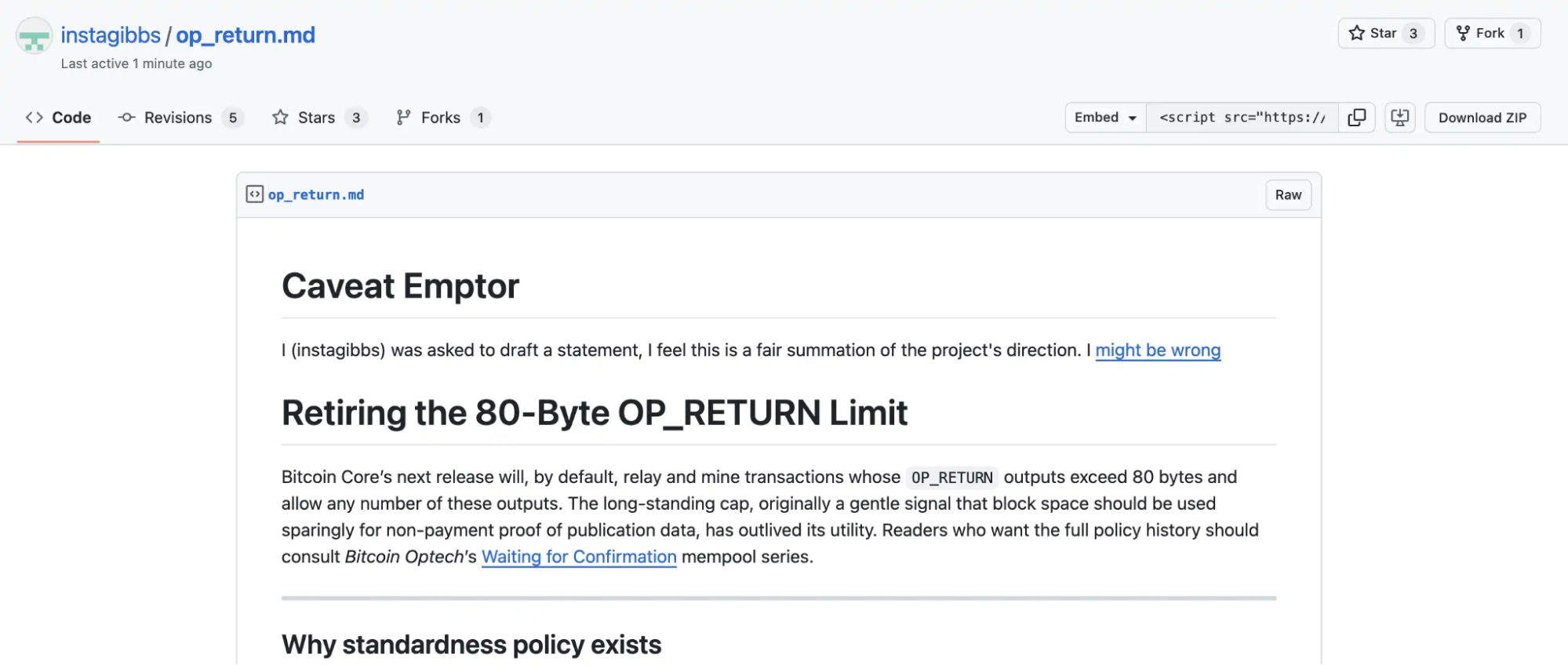The image size is (1568, 665).
Task: Click the copy embed script icon
Action: click(x=1356, y=118)
